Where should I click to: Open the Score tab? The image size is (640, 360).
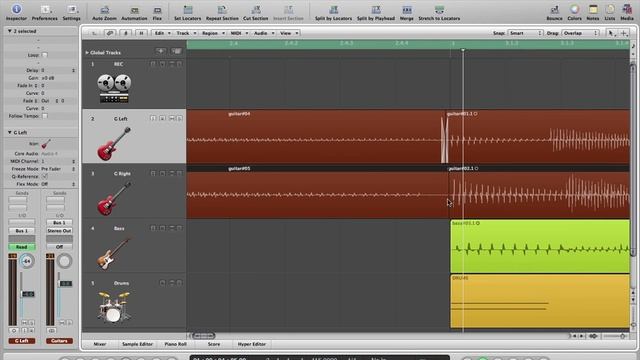(x=213, y=344)
